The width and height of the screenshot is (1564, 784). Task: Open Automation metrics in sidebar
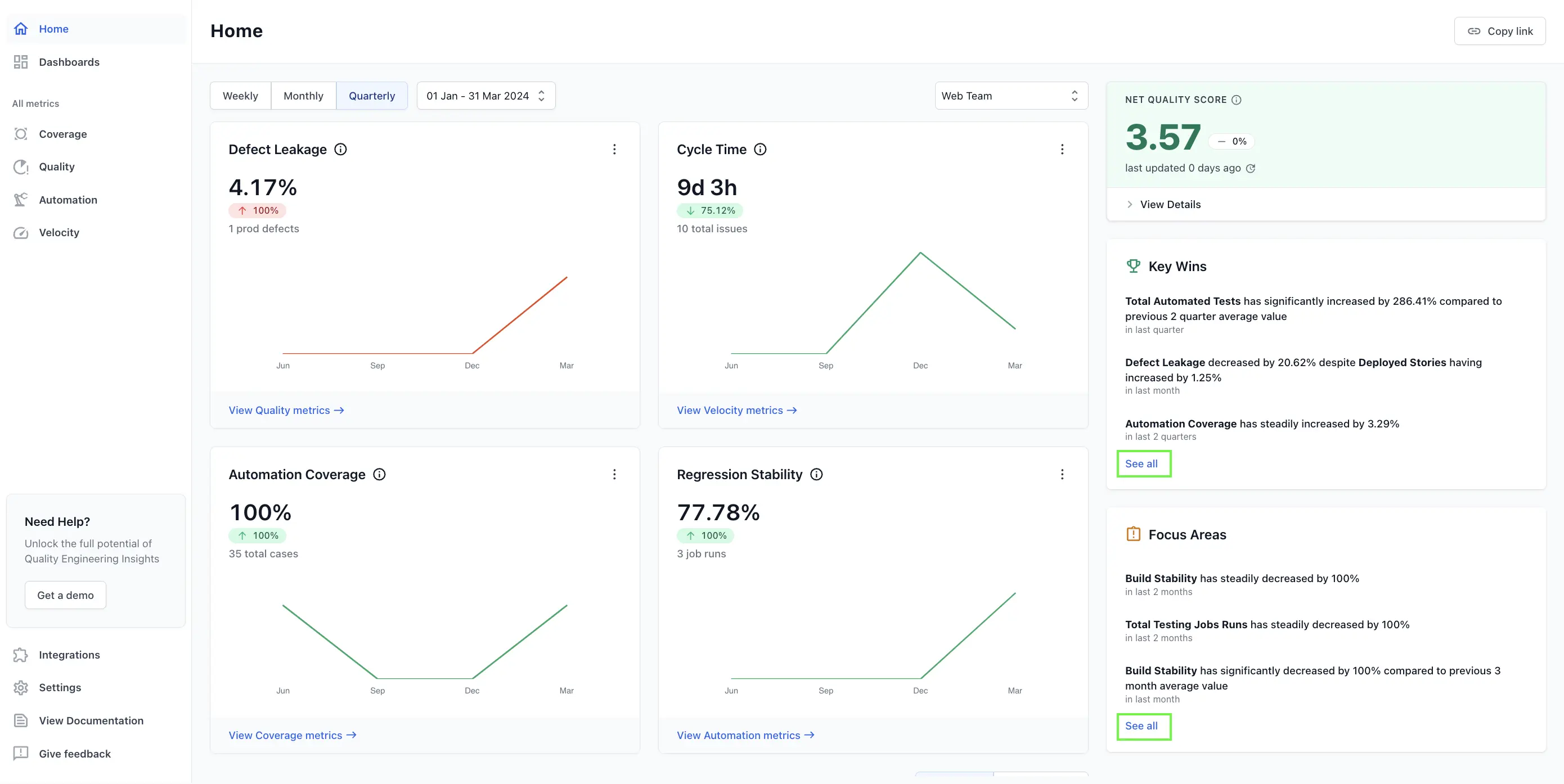(x=68, y=200)
